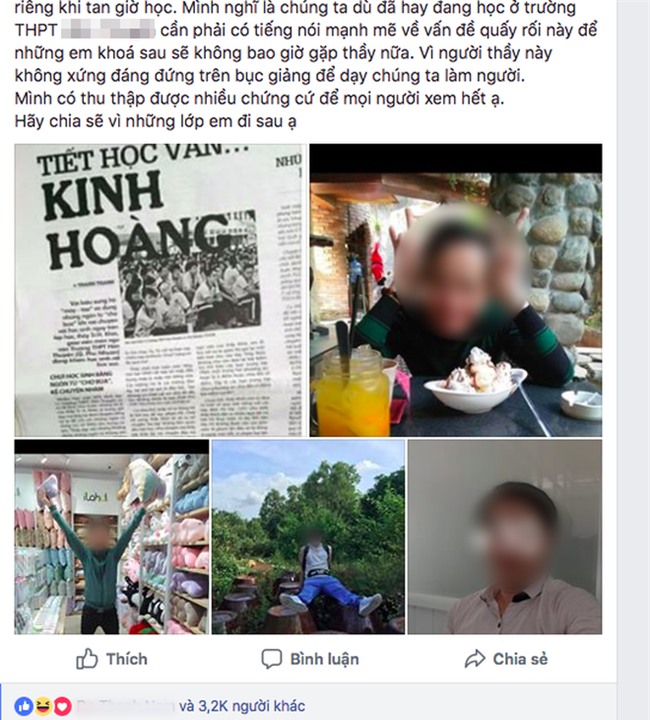The width and height of the screenshot is (650, 720).
Task: Click the red Love heart reaction icon
Action: (63, 706)
